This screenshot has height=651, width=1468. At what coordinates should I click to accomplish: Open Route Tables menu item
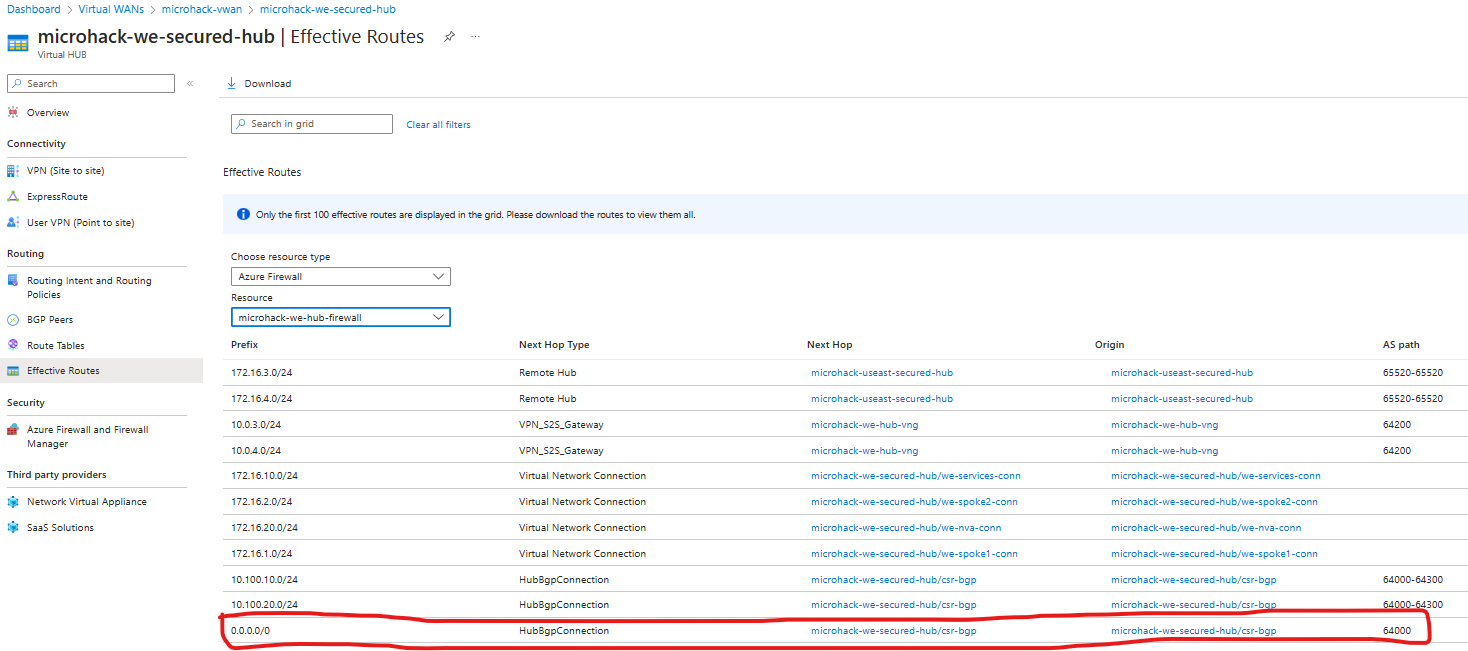pyautogui.click(x=56, y=346)
